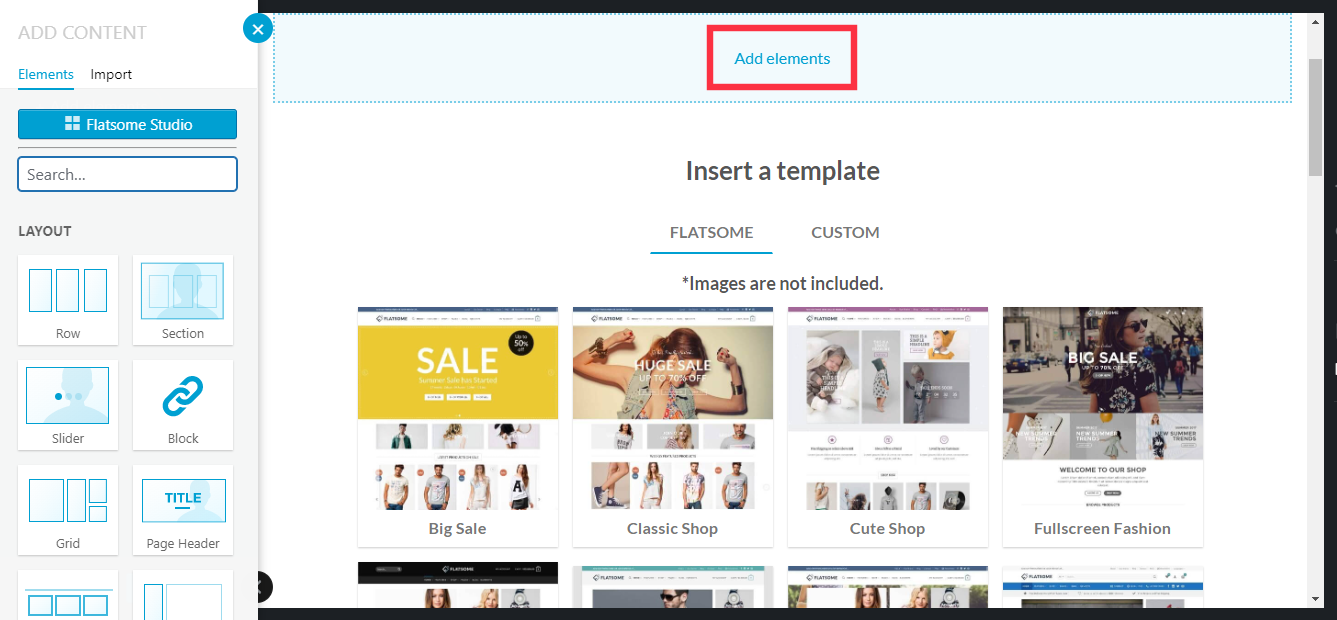Click the Images are not included note

click(783, 284)
